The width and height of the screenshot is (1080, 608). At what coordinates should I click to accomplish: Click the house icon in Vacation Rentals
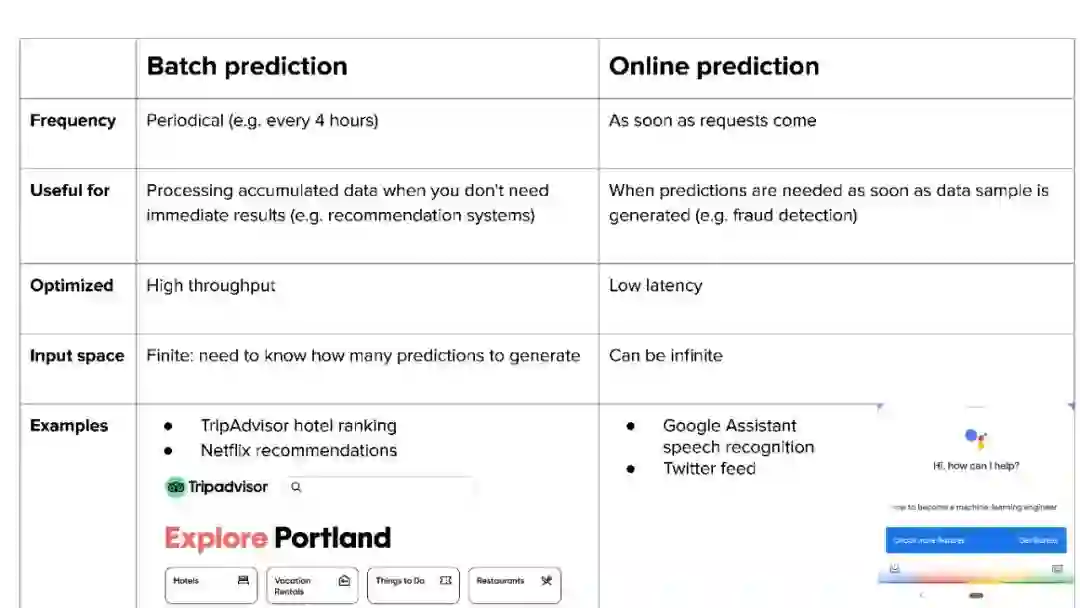pyautogui.click(x=344, y=580)
